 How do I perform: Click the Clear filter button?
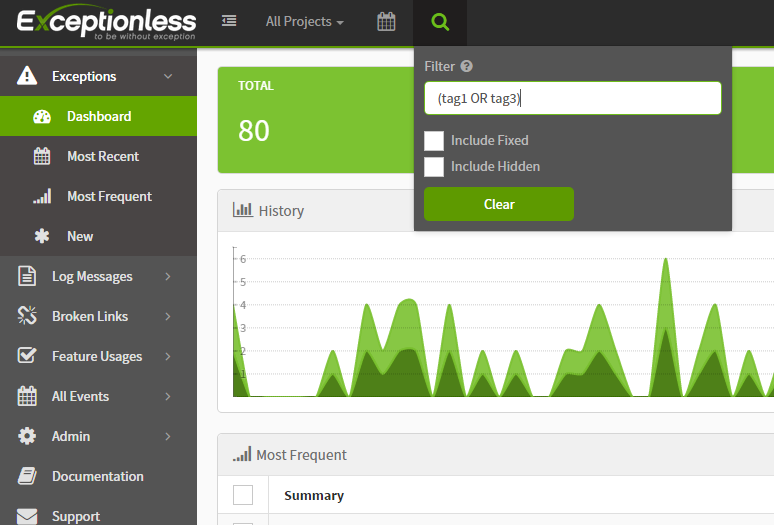pos(499,204)
